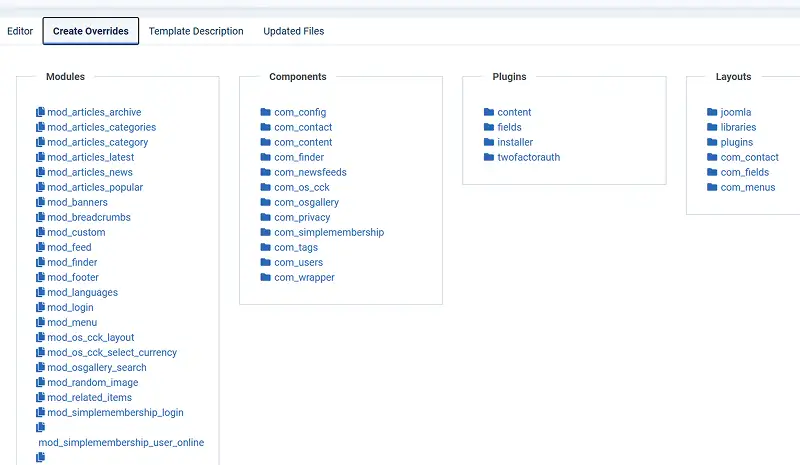Open mod_osgallery_search module link
The height and width of the screenshot is (465, 800).
point(97,367)
